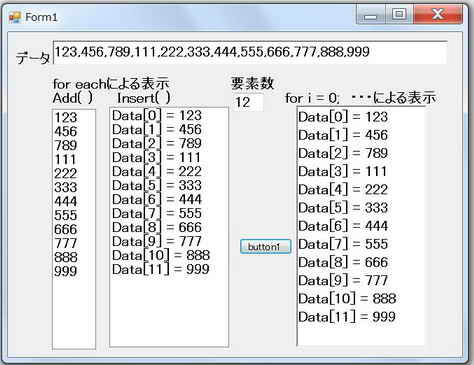
Task: Select 666 in the Add( ) list
Action: (66, 229)
